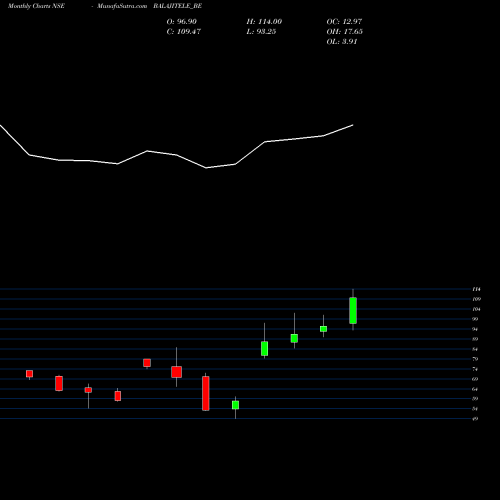
Task: Select the low price 'L: 93.25'
Action: (x=261, y=32)
